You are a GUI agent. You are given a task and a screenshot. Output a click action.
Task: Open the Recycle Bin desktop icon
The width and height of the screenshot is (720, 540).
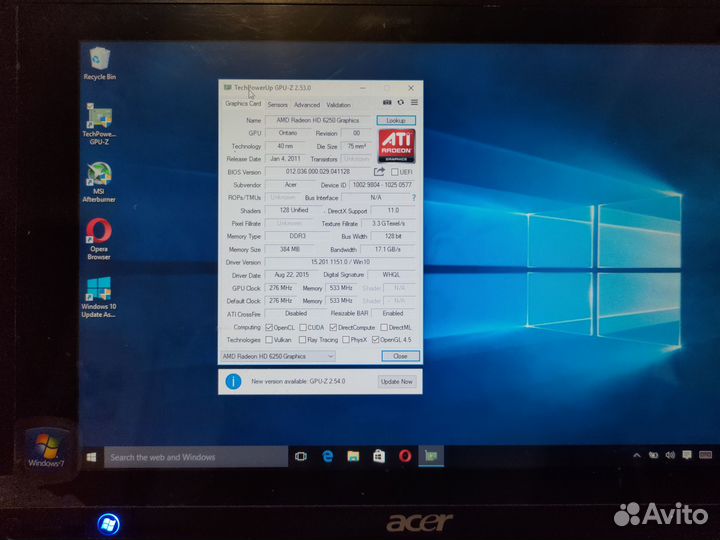click(x=99, y=63)
